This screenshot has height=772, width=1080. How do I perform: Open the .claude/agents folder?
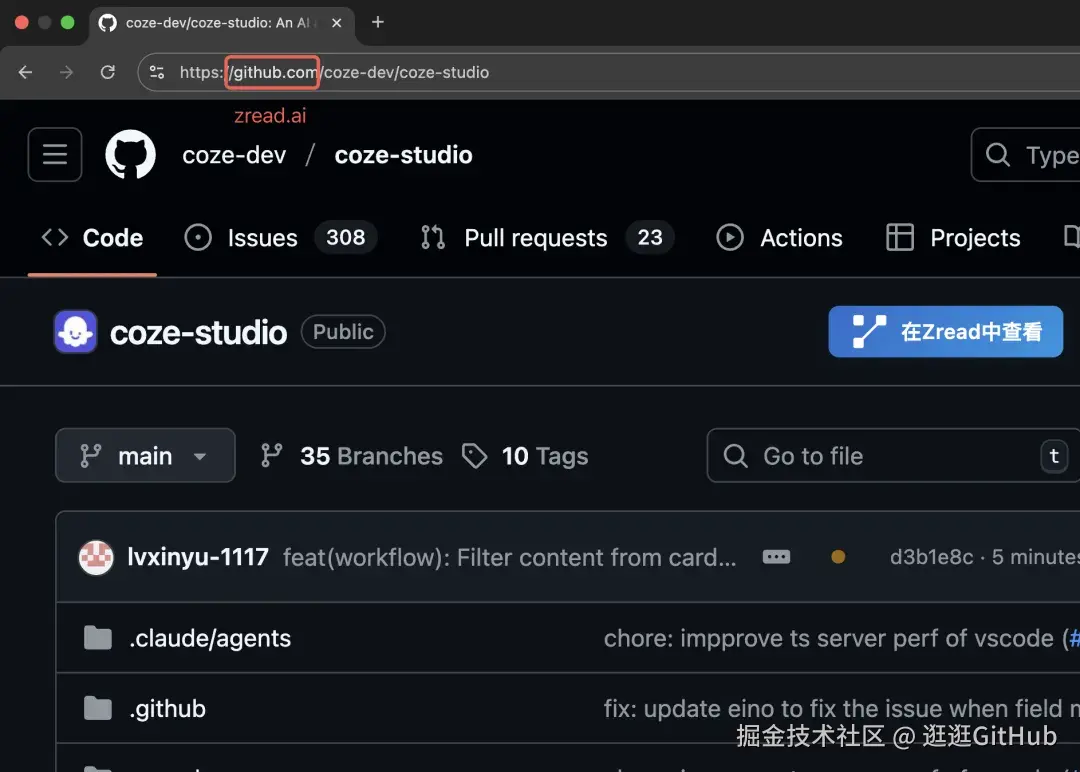pyautogui.click(x=210, y=638)
